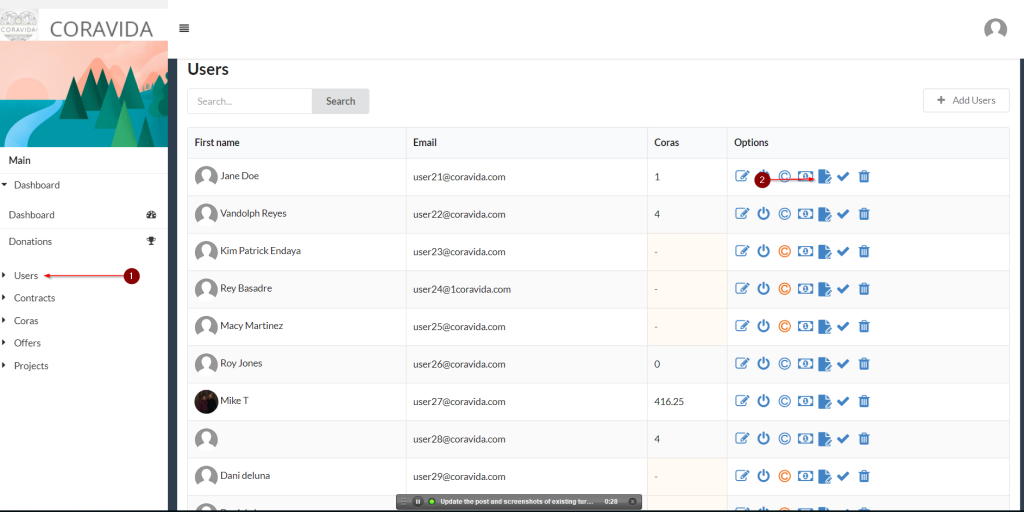Click the delete icon for Roy Jones
Viewport: 1024px width, 512px height.
(x=864, y=364)
